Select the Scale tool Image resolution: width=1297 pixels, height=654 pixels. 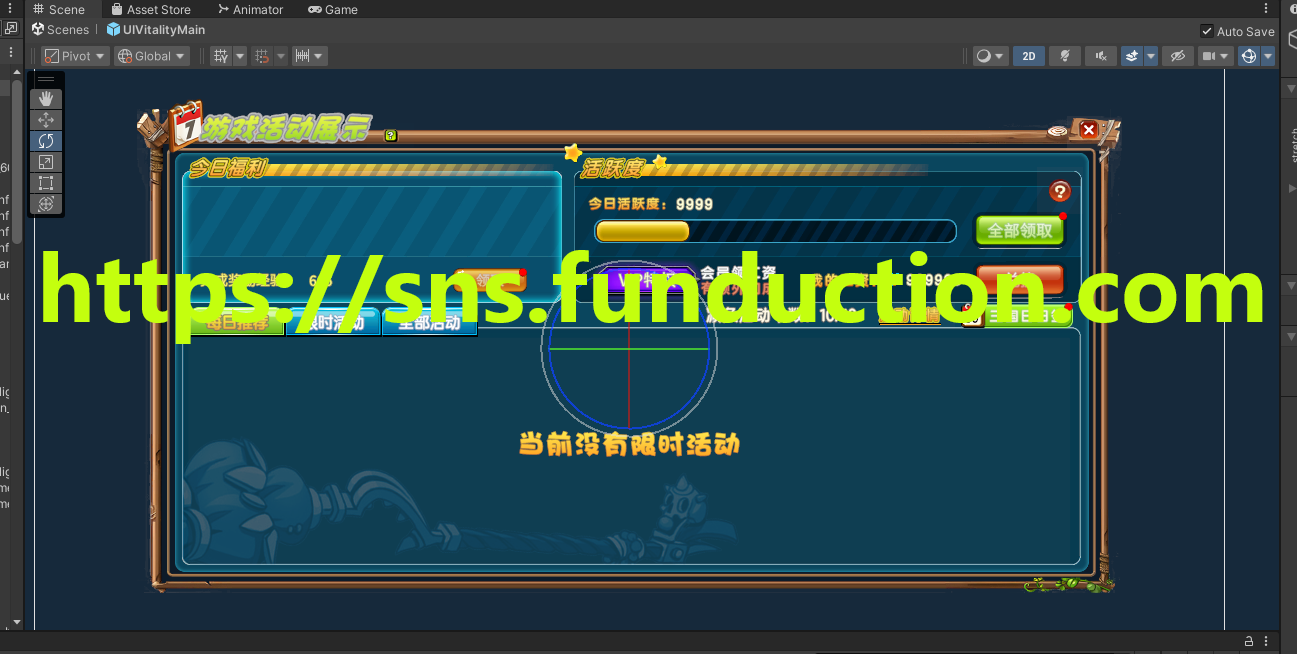click(x=46, y=162)
